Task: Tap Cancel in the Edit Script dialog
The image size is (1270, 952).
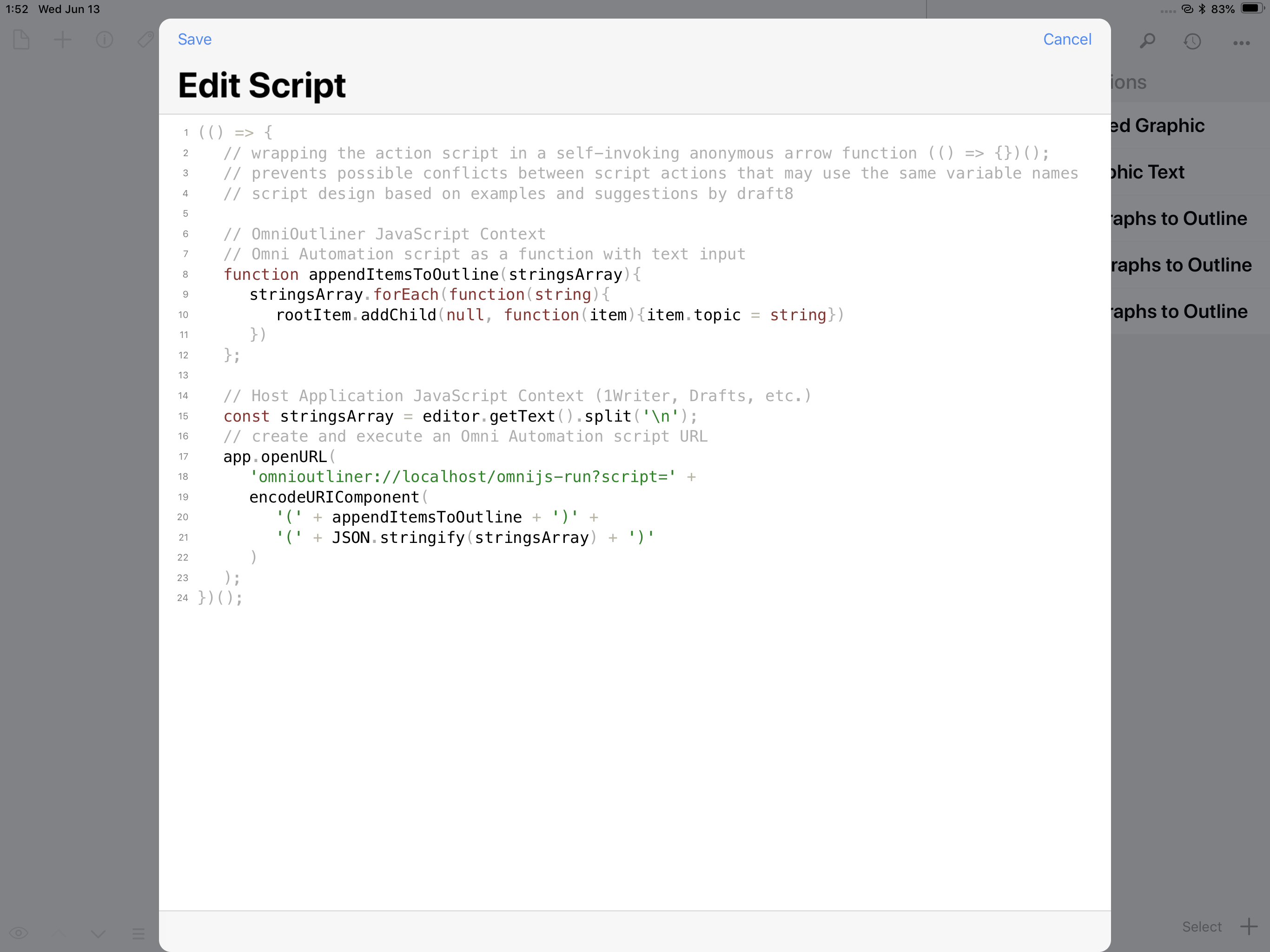Action: 1067,39
